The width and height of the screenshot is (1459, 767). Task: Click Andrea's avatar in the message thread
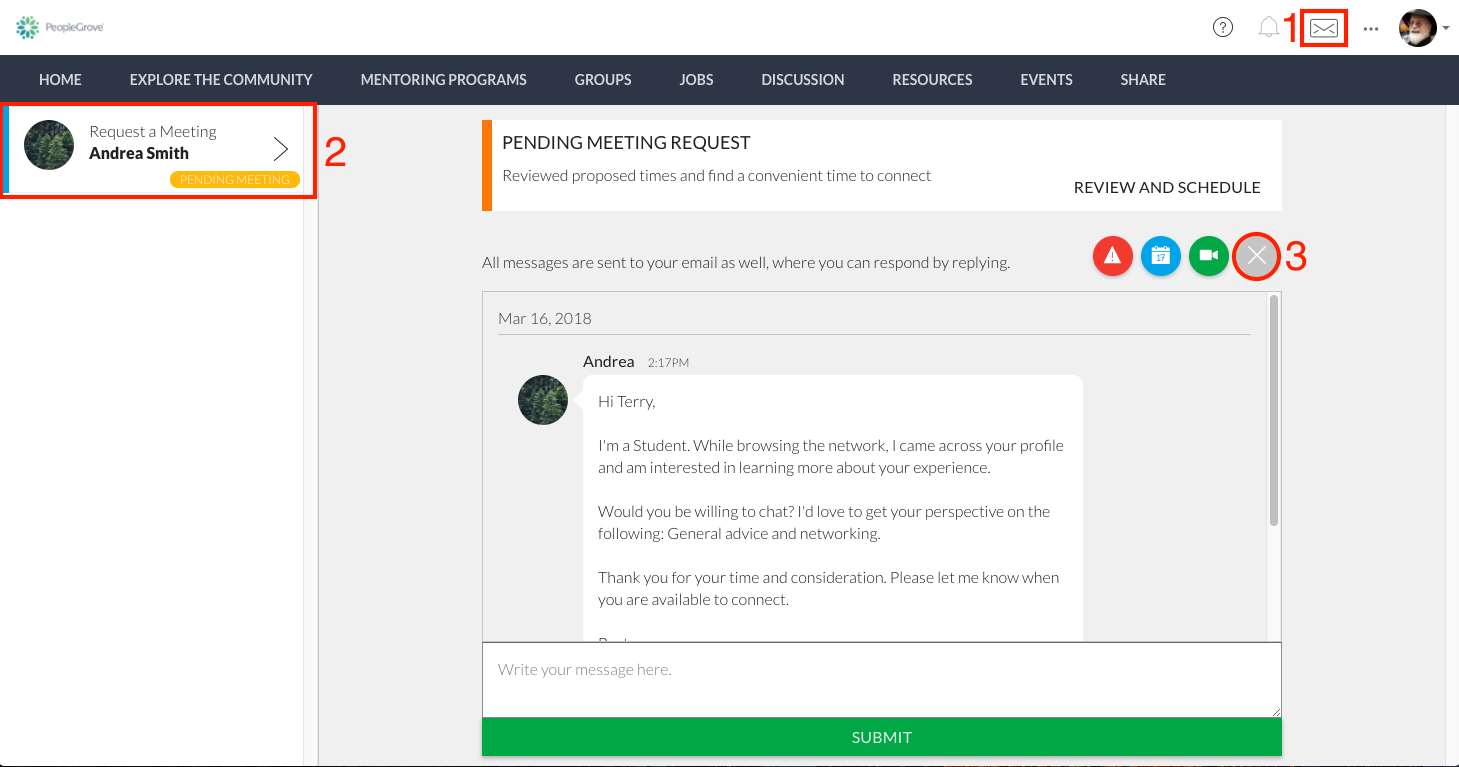tap(543, 400)
